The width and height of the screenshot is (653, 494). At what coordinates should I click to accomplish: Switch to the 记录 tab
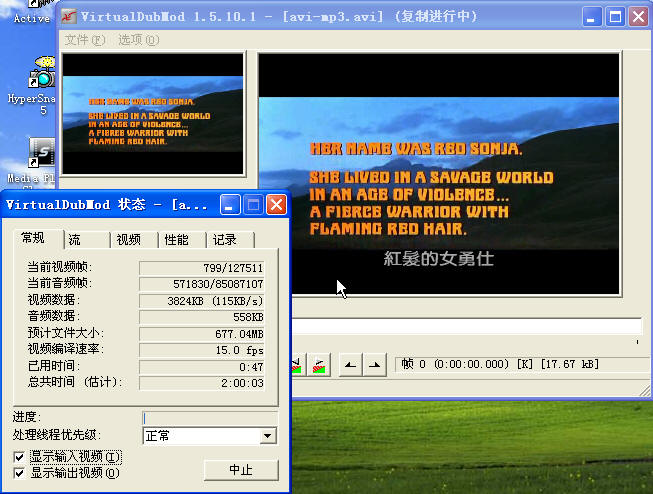[230, 240]
